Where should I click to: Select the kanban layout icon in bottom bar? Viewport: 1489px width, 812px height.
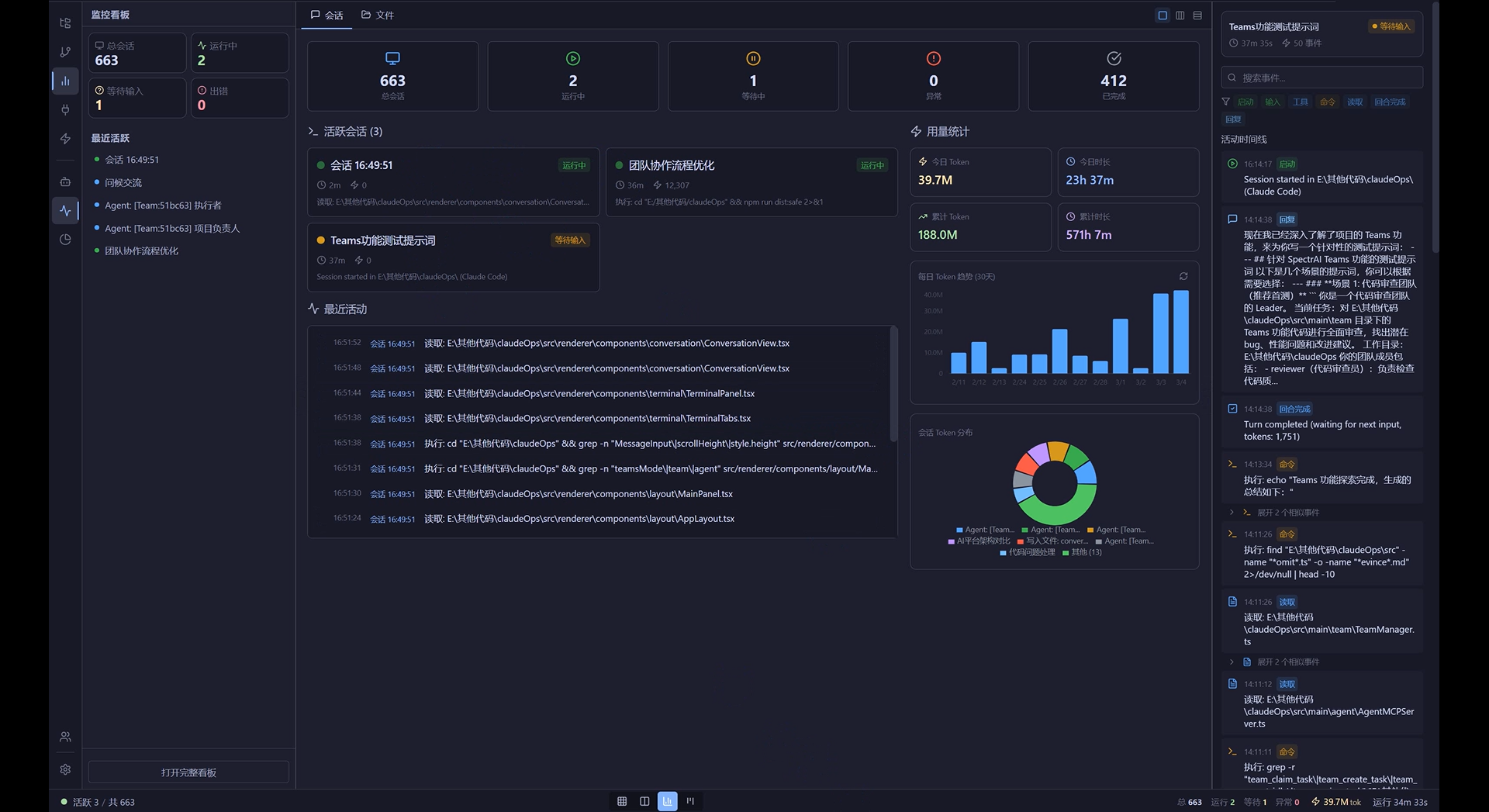(690, 801)
